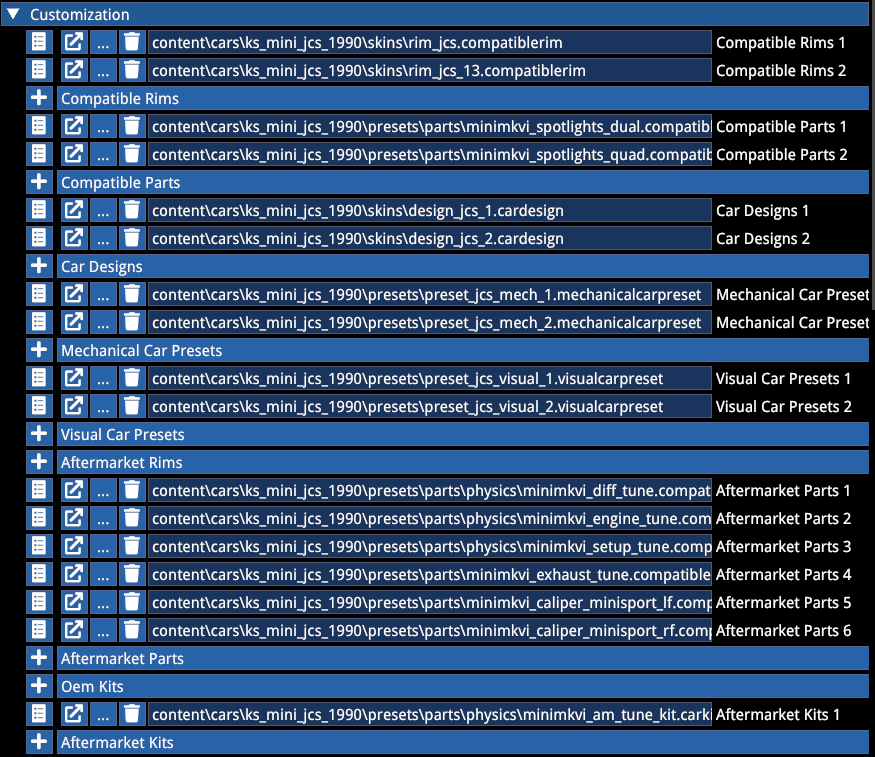This screenshot has height=757, width=875.
Task: Delete the Aftermarket Kits 1 entry
Action: pos(132,713)
